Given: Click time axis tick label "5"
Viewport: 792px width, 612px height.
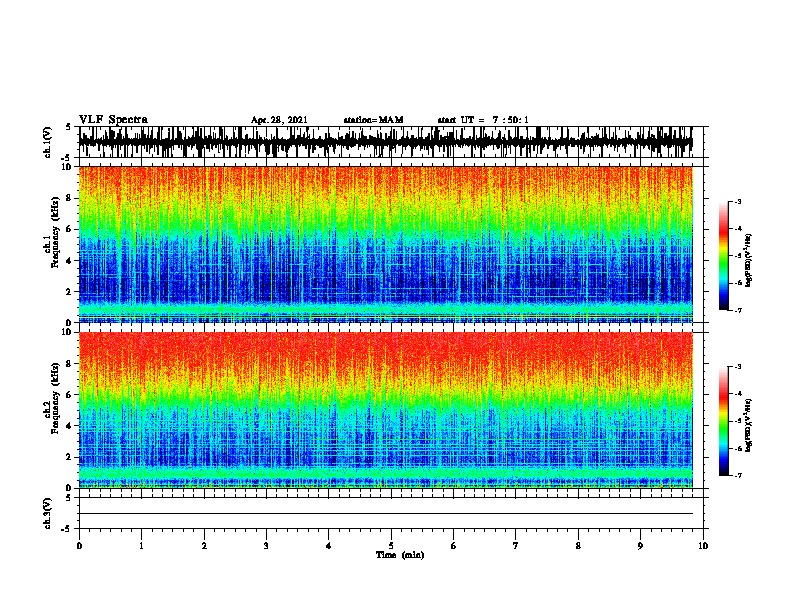Looking at the screenshot, I should (x=391, y=546).
